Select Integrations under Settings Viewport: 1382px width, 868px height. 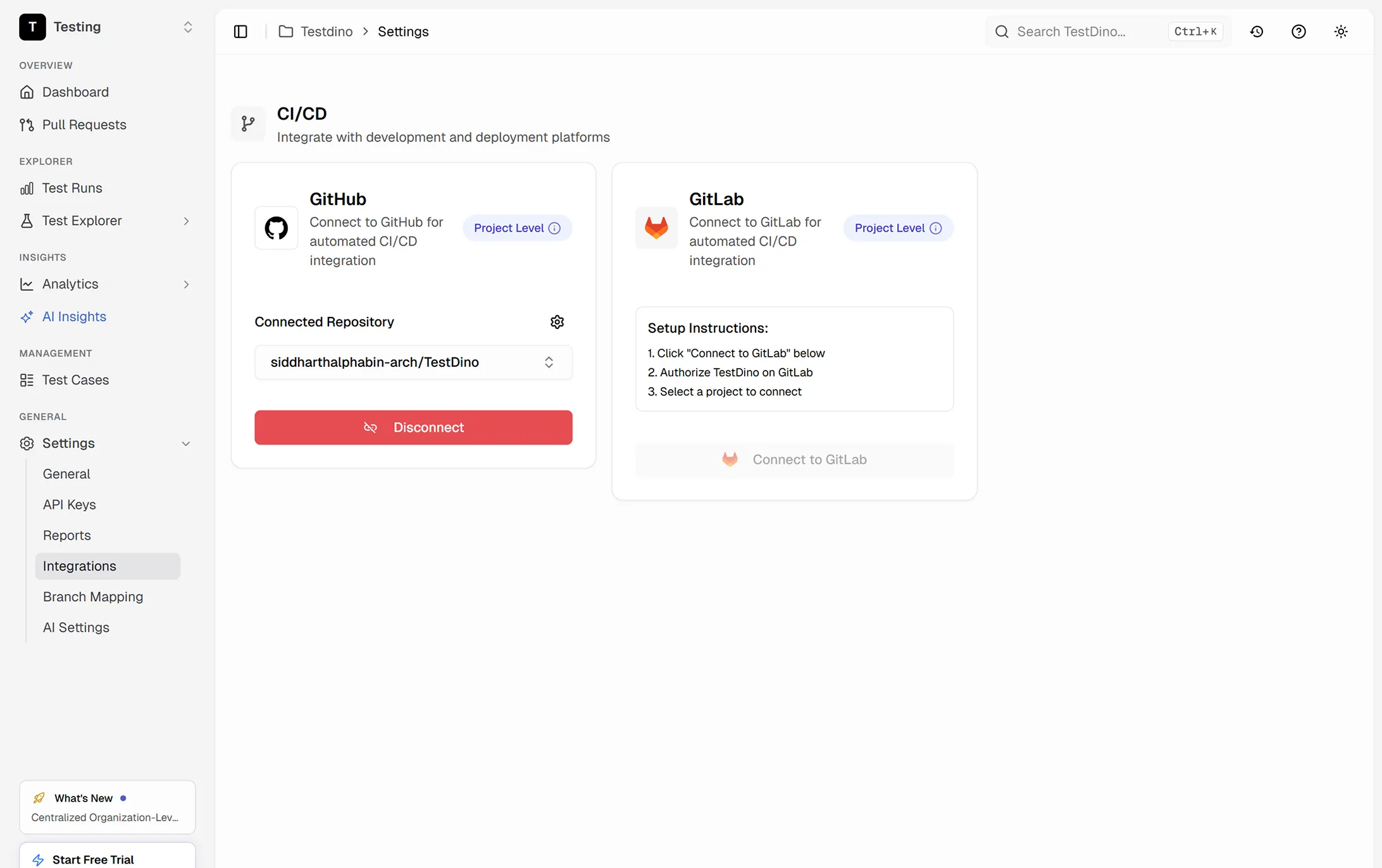pyautogui.click(x=108, y=566)
